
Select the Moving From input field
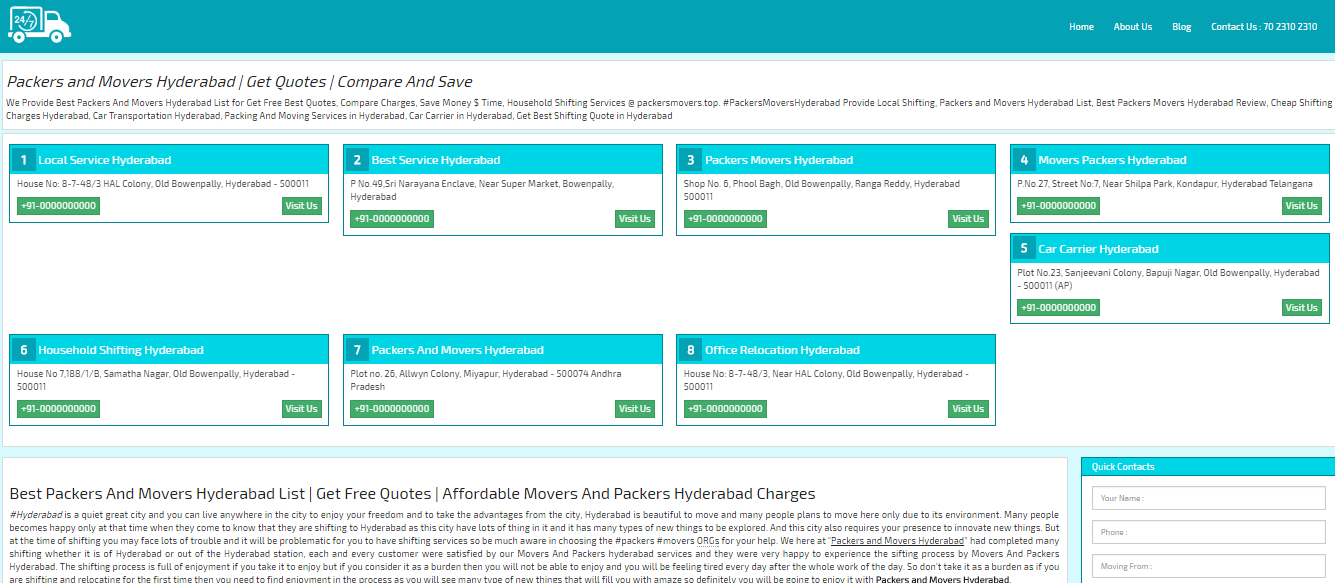[x=1208, y=566]
